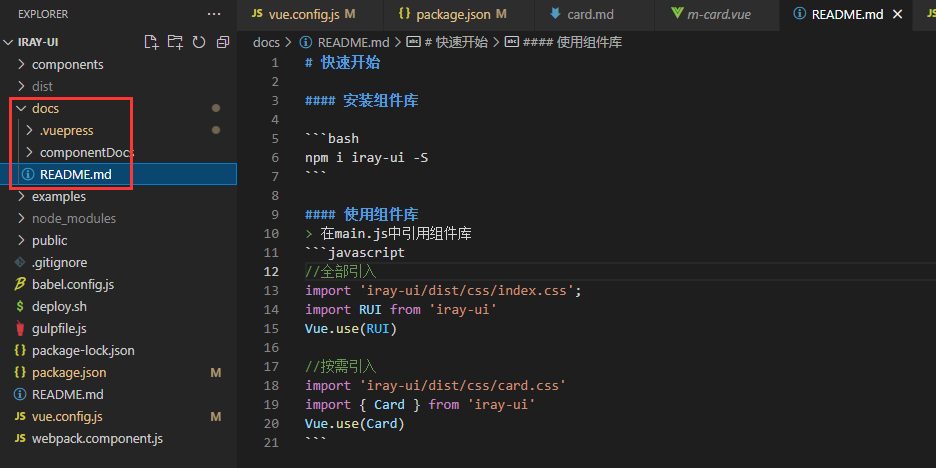Expand the examples folder

coord(118,196)
